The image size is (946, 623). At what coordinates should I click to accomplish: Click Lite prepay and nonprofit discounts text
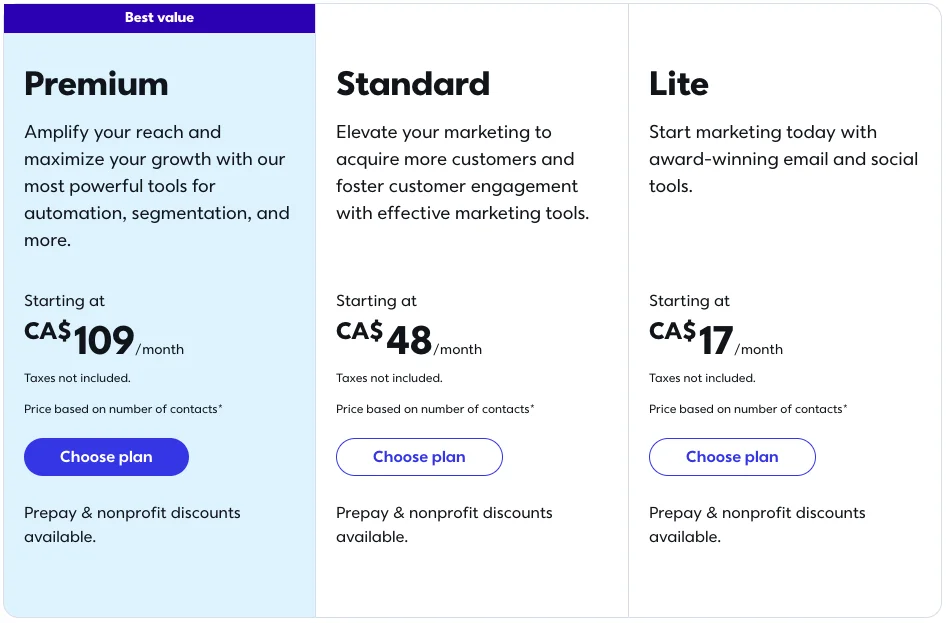tap(757, 524)
